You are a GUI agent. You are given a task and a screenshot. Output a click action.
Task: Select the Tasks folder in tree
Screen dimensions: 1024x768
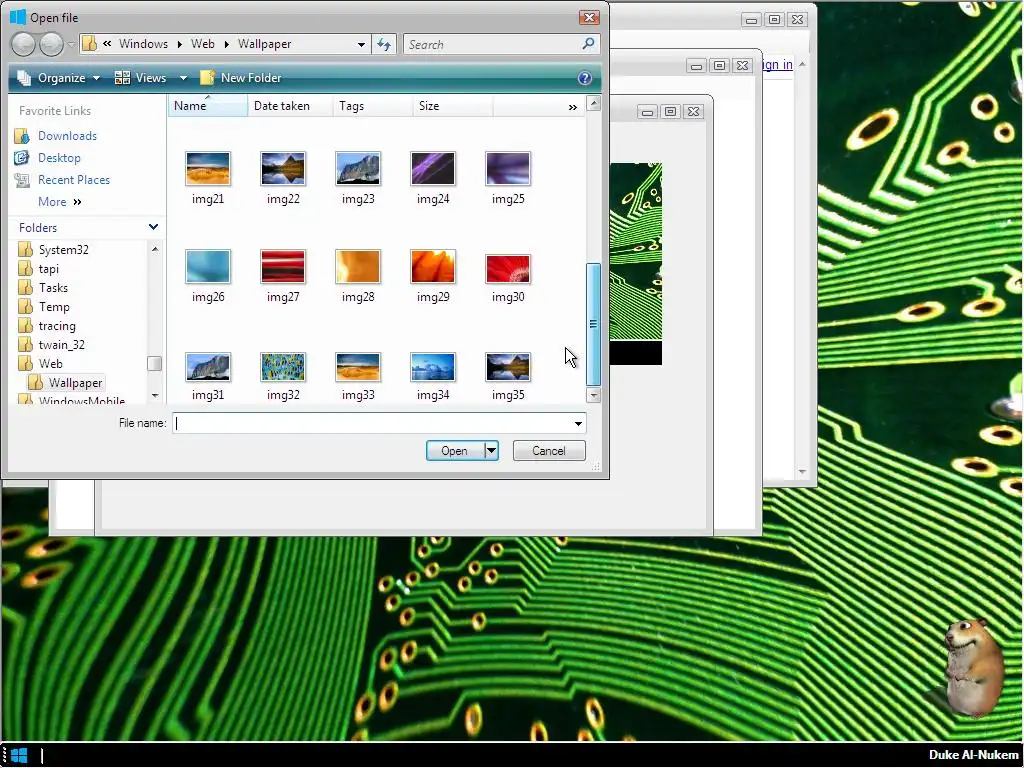pyautogui.click(x=44, y=287)
